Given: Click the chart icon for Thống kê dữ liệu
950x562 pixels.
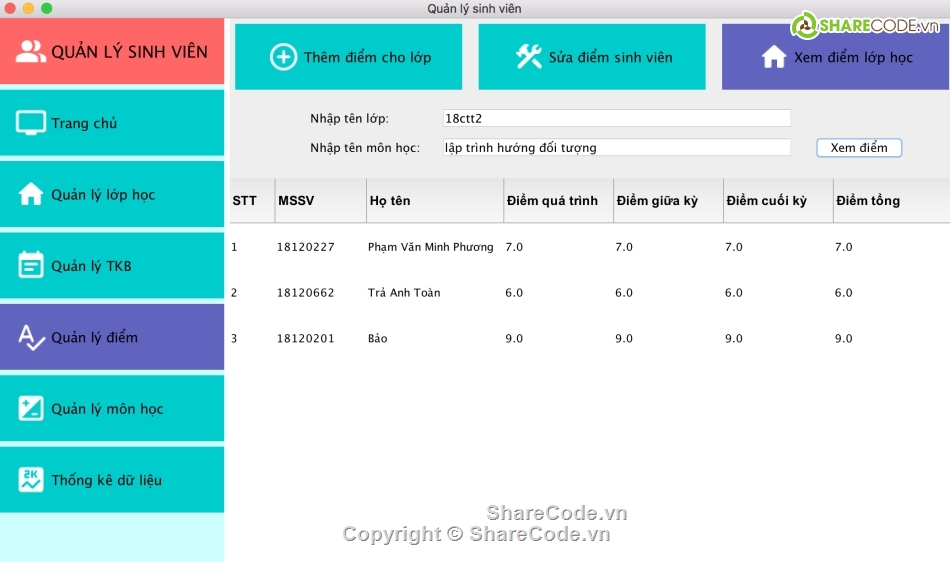Looking at the screenshot, I should click(31, 480).
